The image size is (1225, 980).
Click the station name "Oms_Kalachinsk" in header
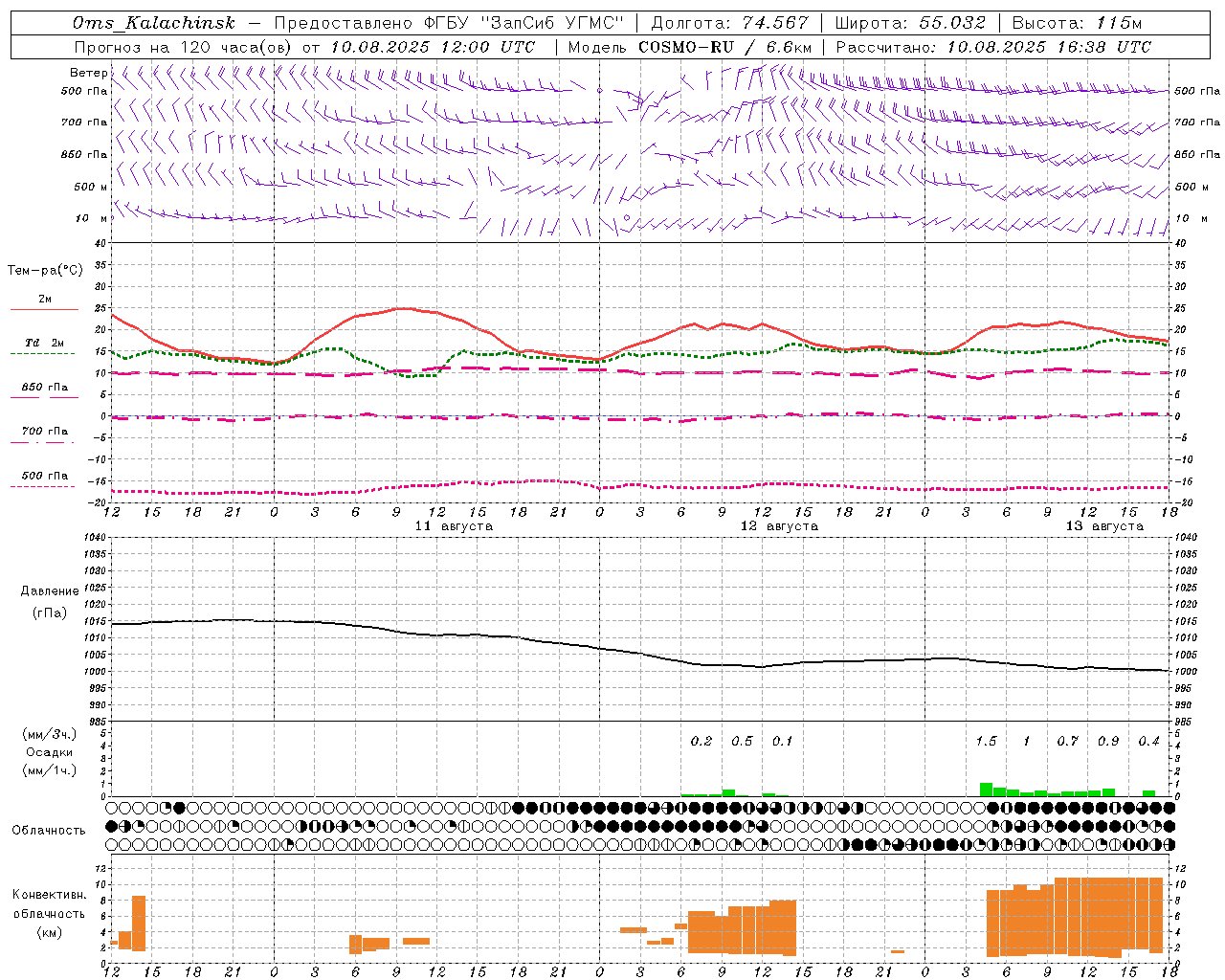pyautogui.click(x=154, y=24)
